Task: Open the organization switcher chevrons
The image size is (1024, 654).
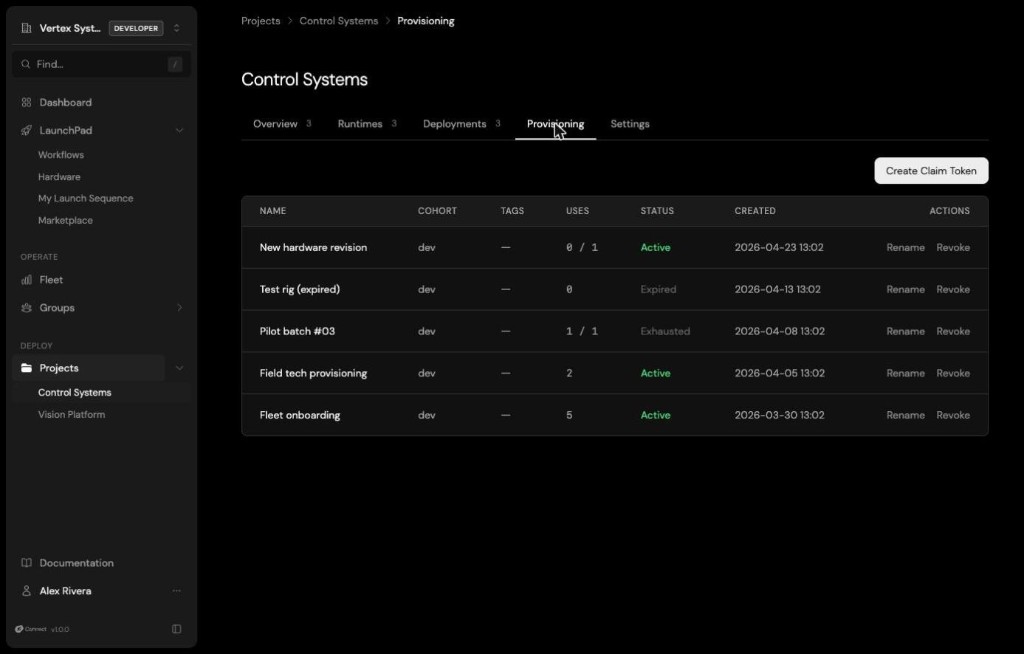Action: click(176, 28)
